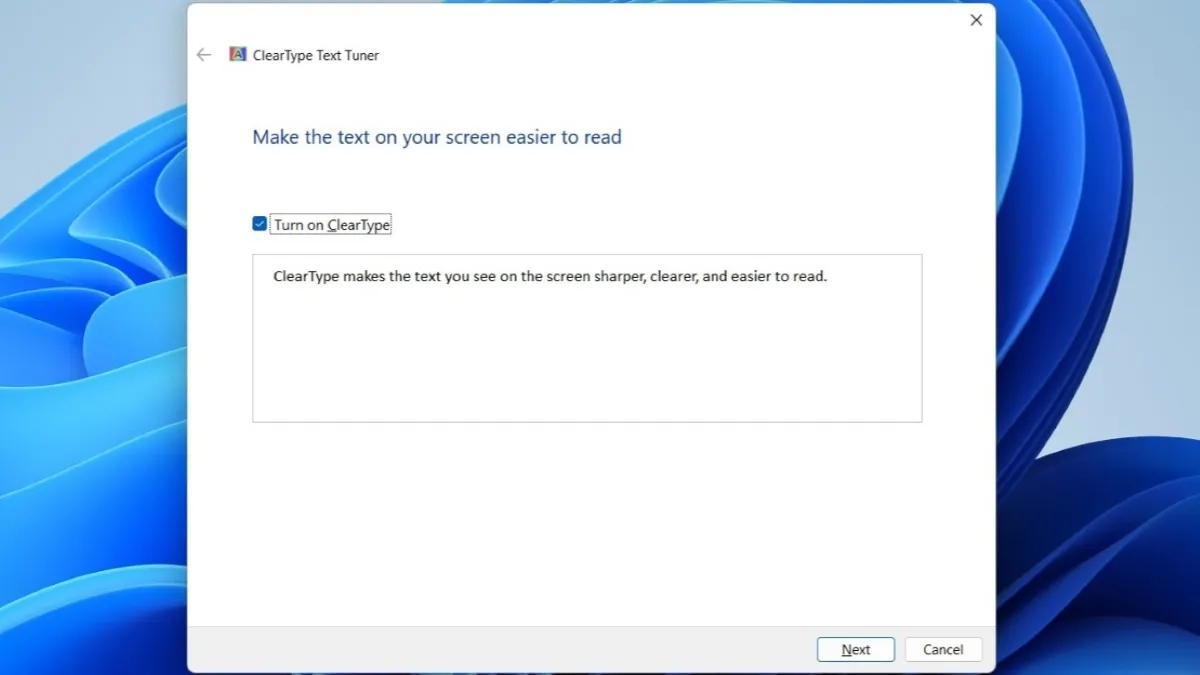1200x675 pixels.
Task: Click the heading about easier to read text
Action: pyautogui.click(x=436, y=137)
